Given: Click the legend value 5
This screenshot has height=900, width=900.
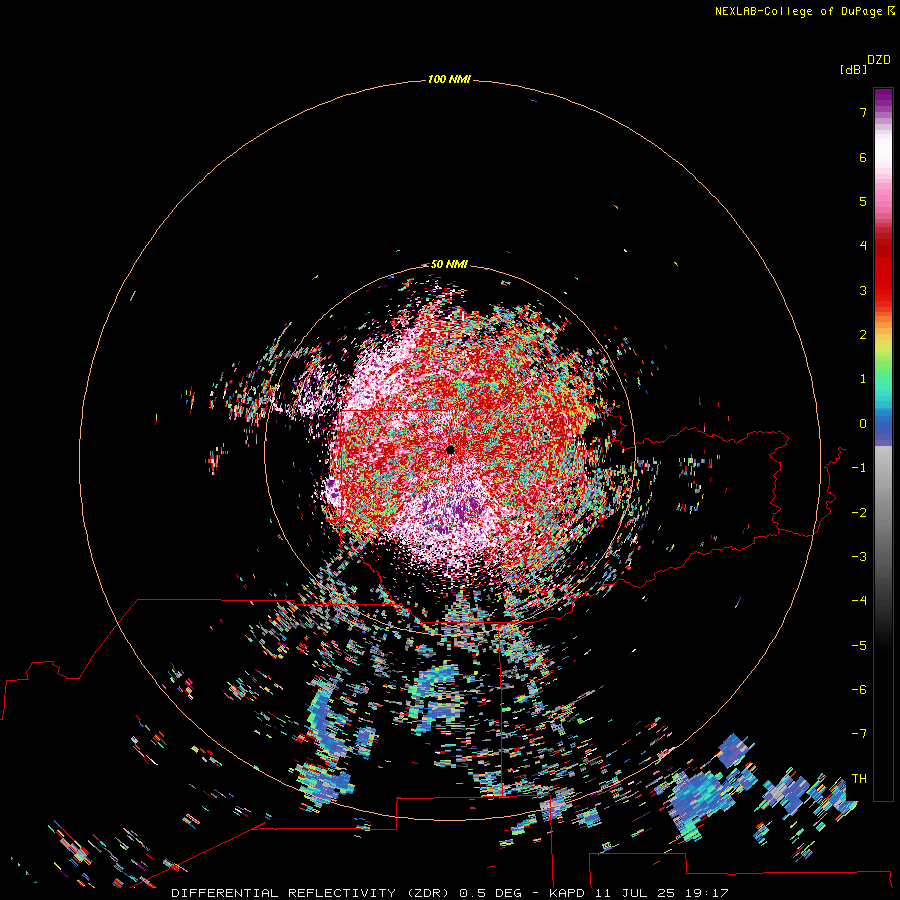Looking at the screenshot, I should point(863,201).
